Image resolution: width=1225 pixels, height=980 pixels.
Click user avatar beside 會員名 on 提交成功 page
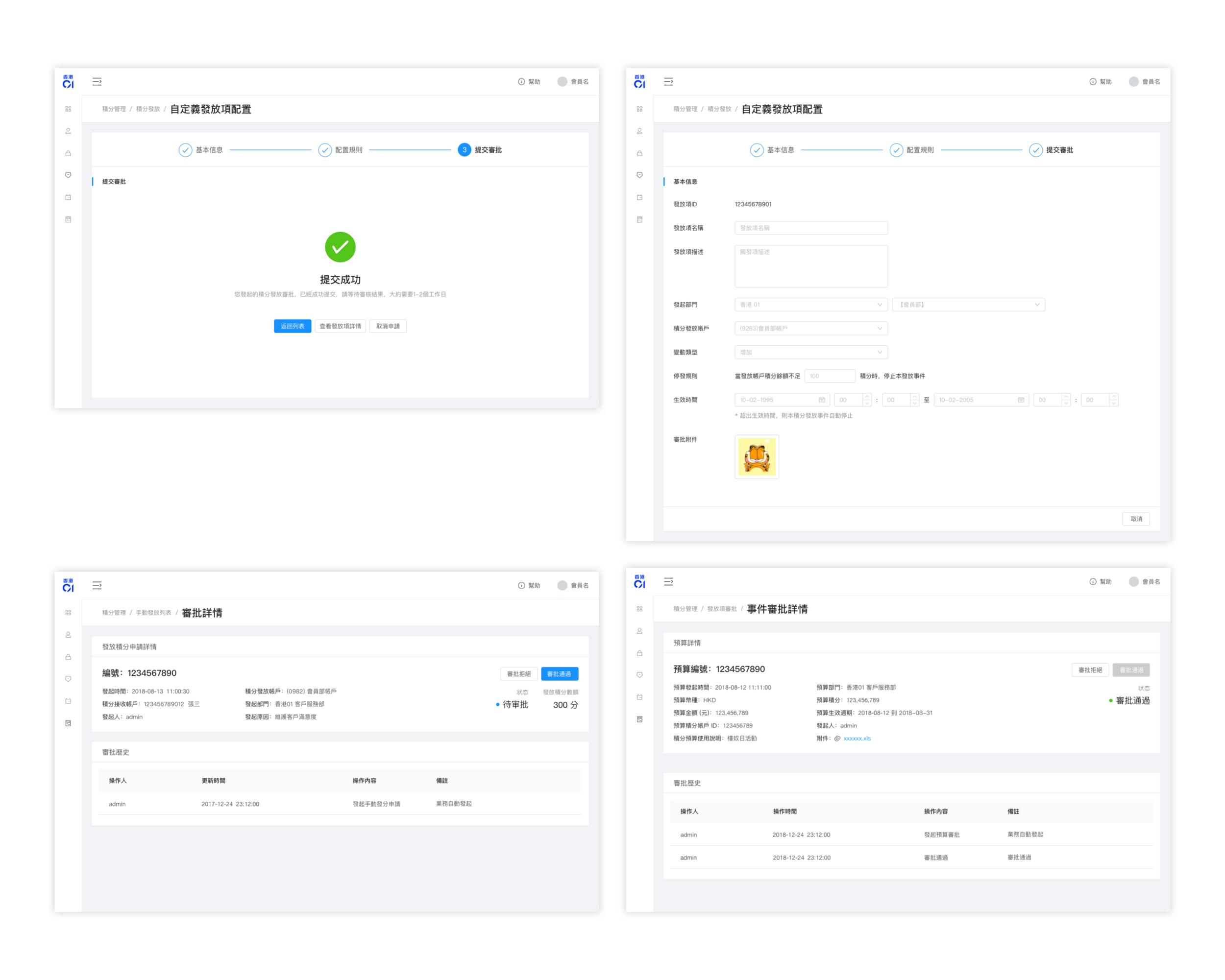[x=562, y=82]
